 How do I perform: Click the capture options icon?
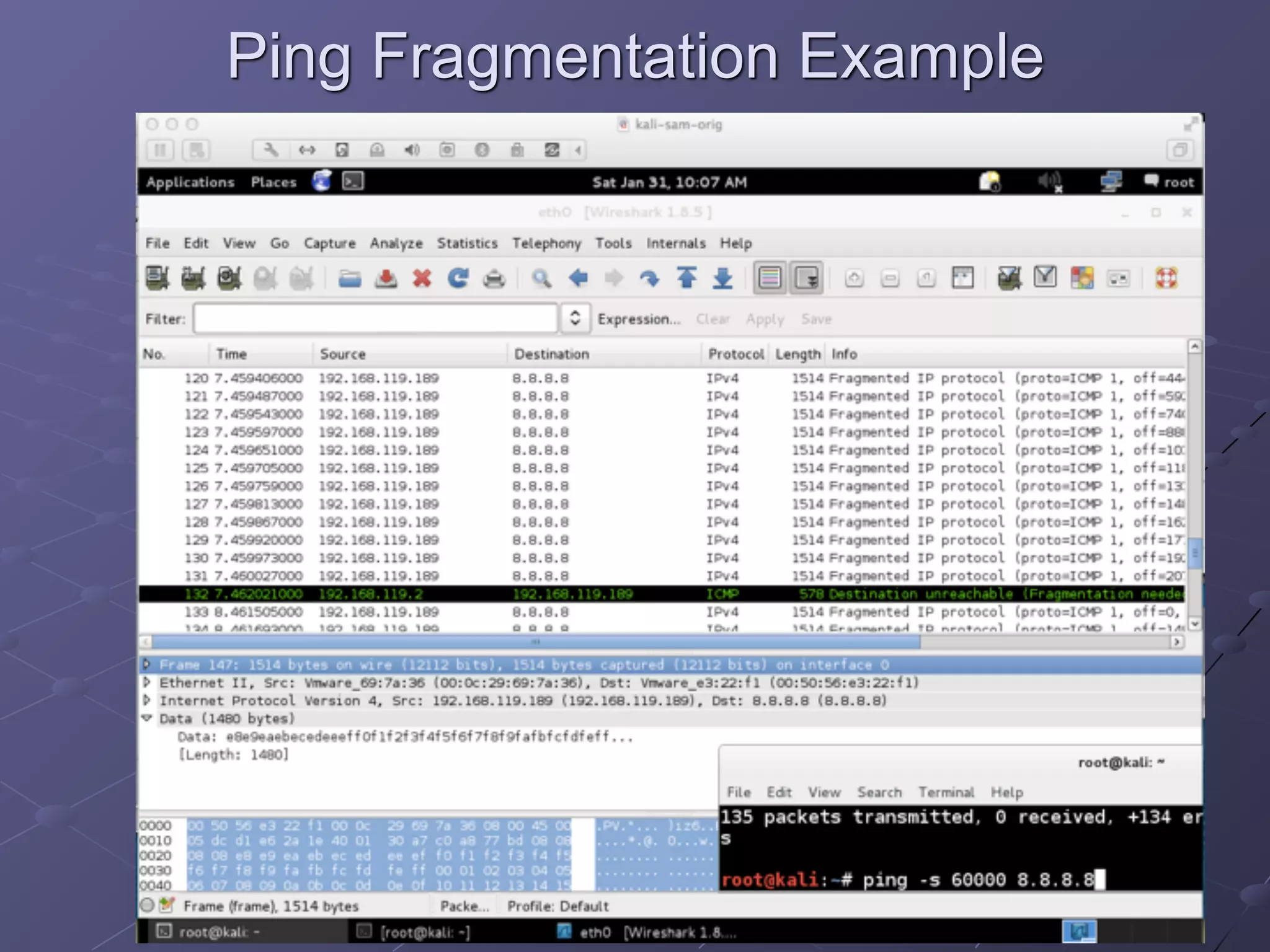coord(193,278)
